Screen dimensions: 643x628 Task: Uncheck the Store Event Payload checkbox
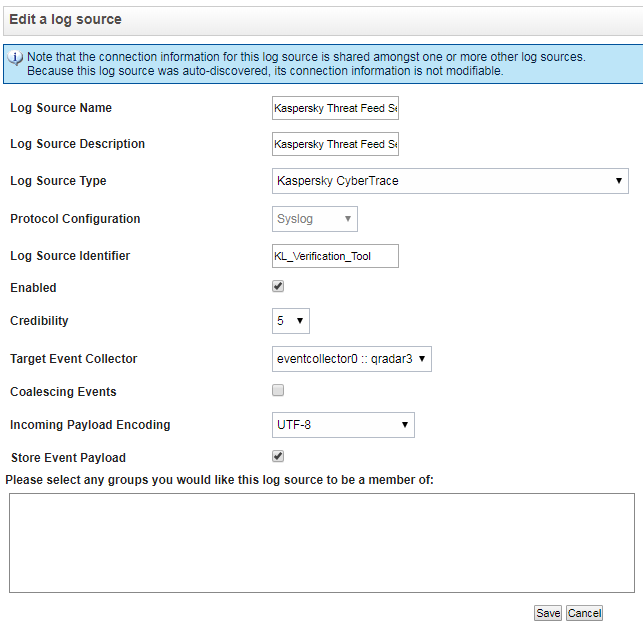click(x=278, y=457)
